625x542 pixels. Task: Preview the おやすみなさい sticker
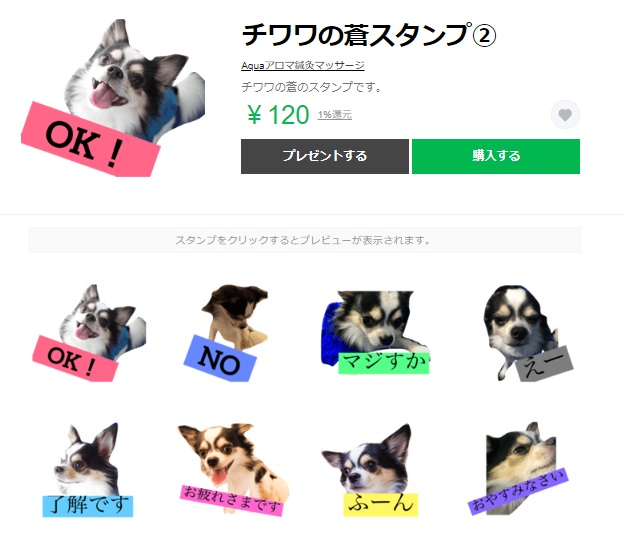tap(518, 469)
